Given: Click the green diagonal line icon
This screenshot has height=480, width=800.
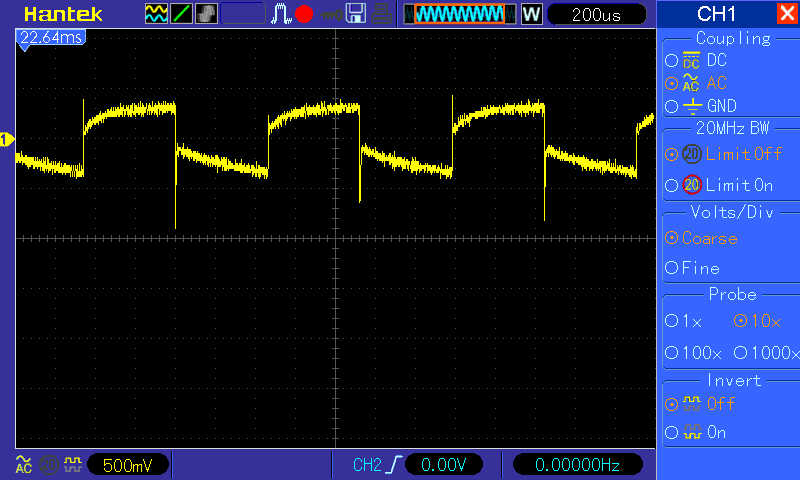Looking at the screenshot, I should 181,14.
